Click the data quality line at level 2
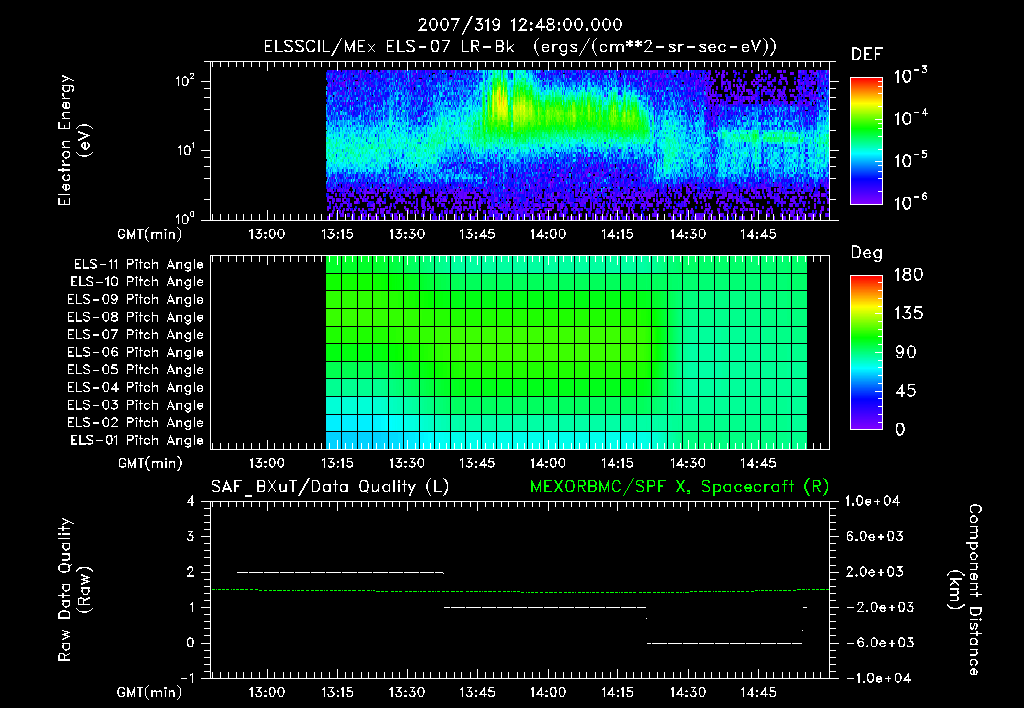 tap(340, 572)
